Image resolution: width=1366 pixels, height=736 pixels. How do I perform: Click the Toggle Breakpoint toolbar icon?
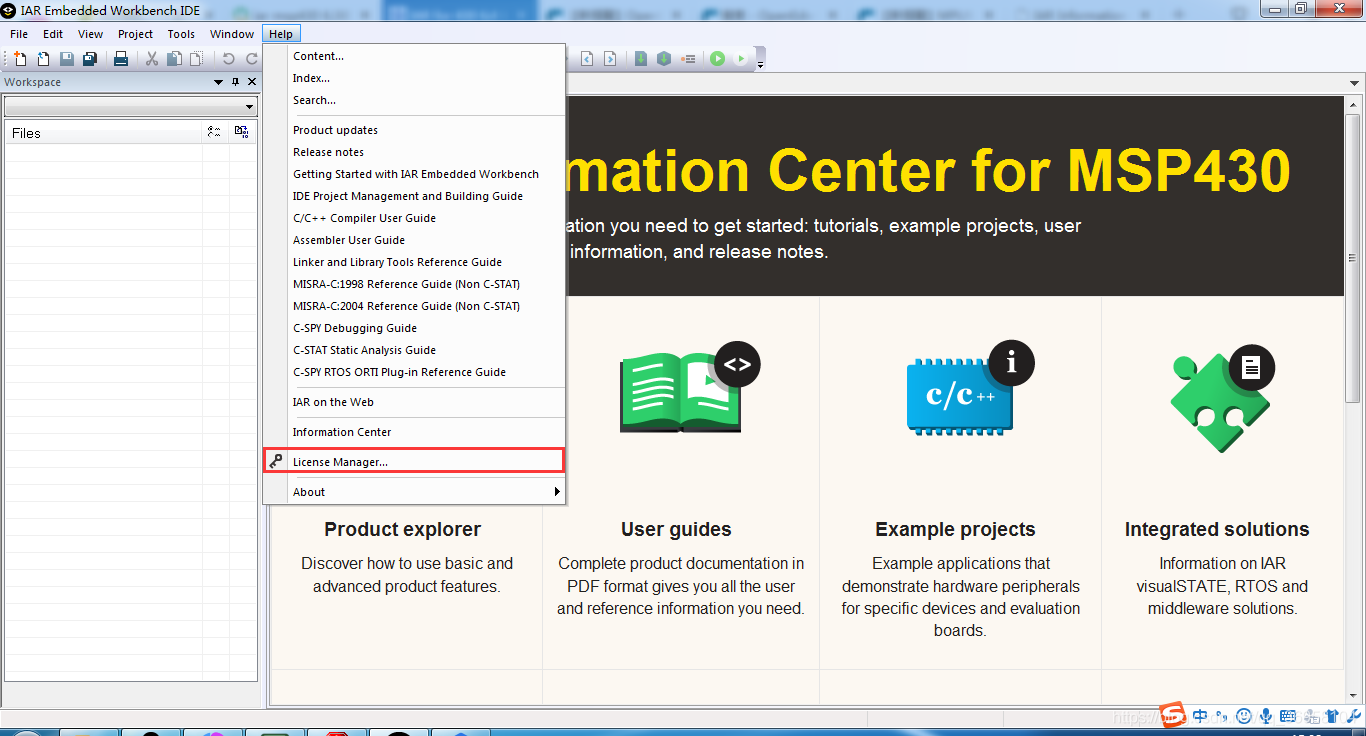click(688, 59)
